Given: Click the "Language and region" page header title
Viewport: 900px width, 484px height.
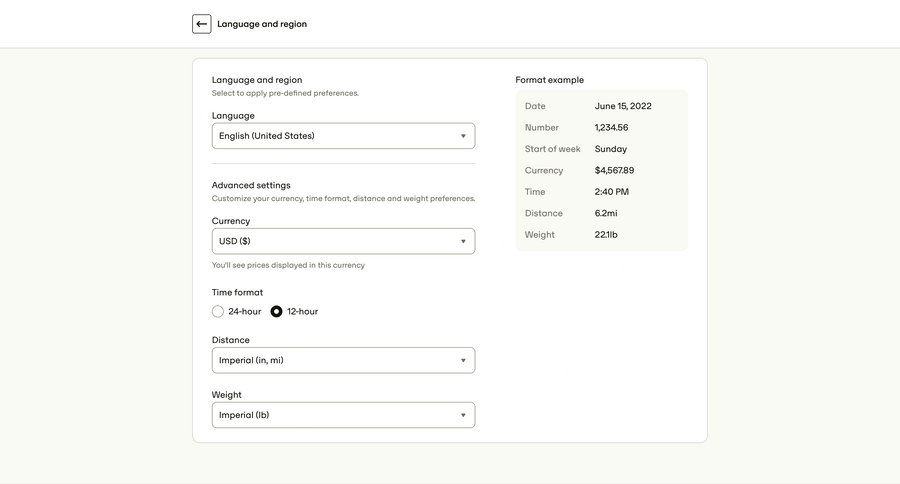Looking at the screenshot, I should (262, 24).
